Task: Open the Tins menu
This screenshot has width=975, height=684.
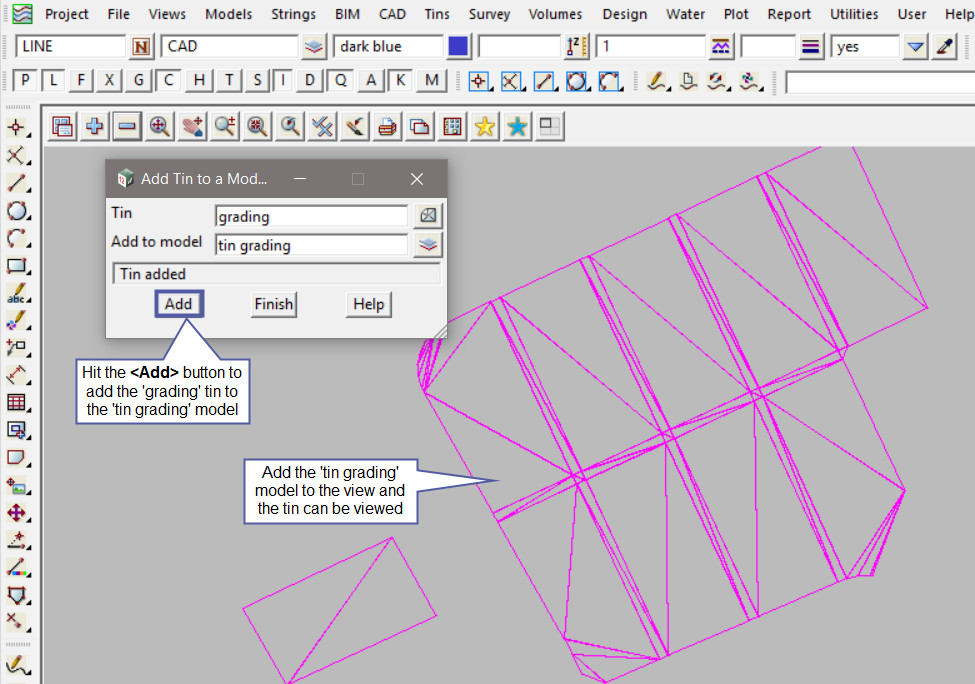Action: pyautogui.click(x=436, y=14)
